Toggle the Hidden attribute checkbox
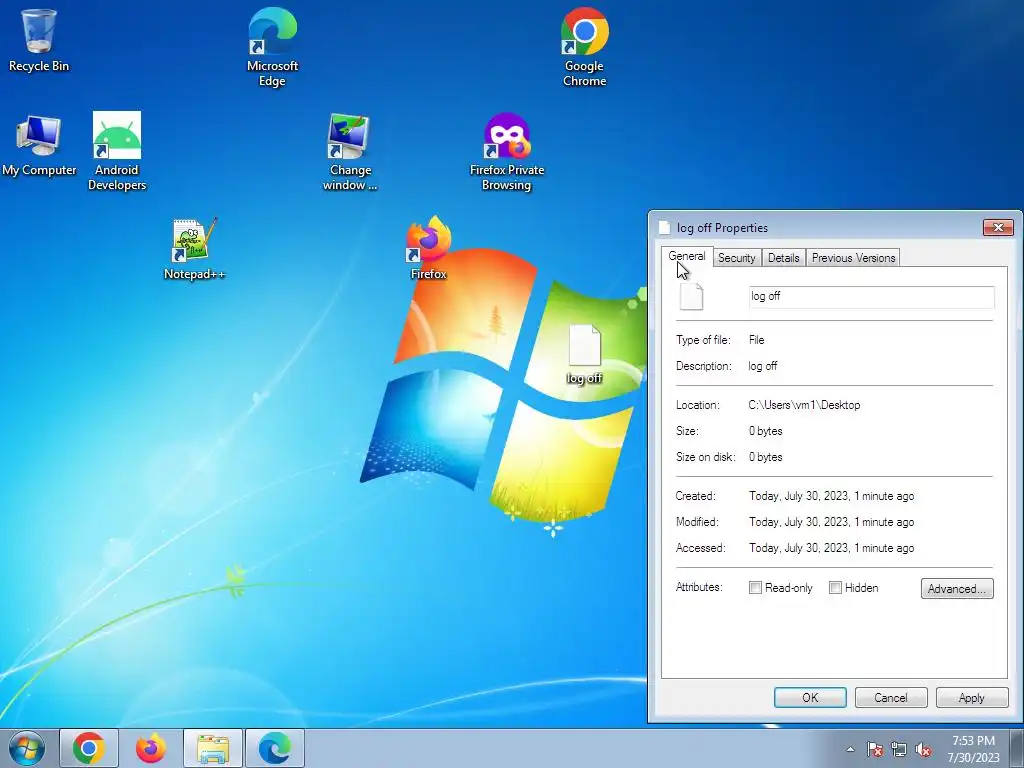 coord(835,588)
